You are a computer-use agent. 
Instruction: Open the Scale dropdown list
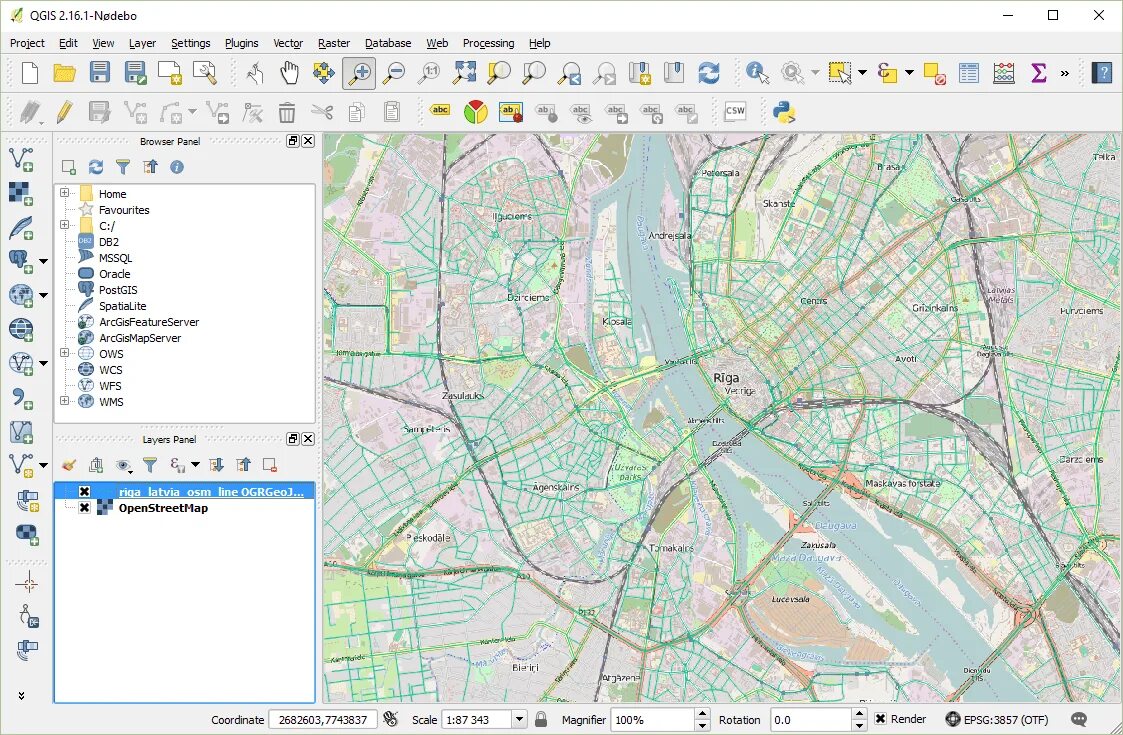[x=519, y=719]
